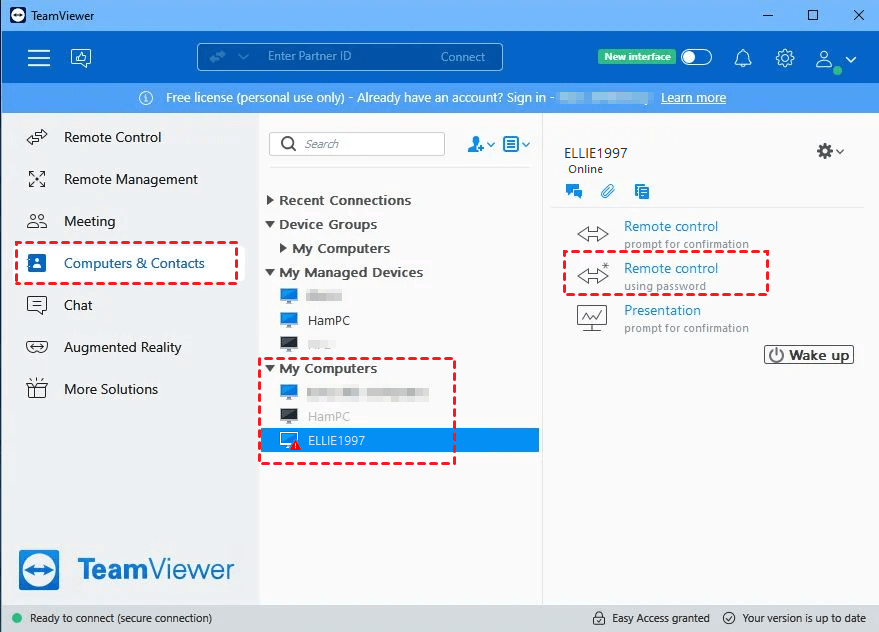Click the More Solutions gift icon

37,388
